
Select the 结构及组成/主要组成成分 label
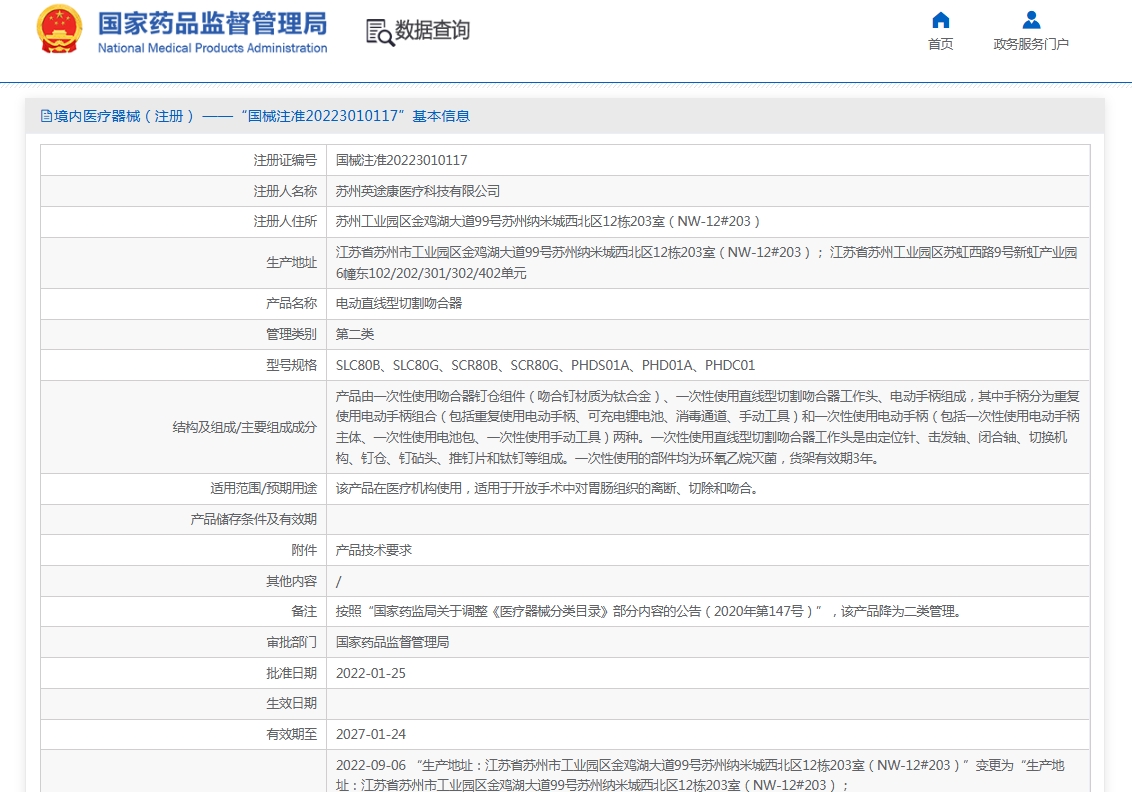245,427
